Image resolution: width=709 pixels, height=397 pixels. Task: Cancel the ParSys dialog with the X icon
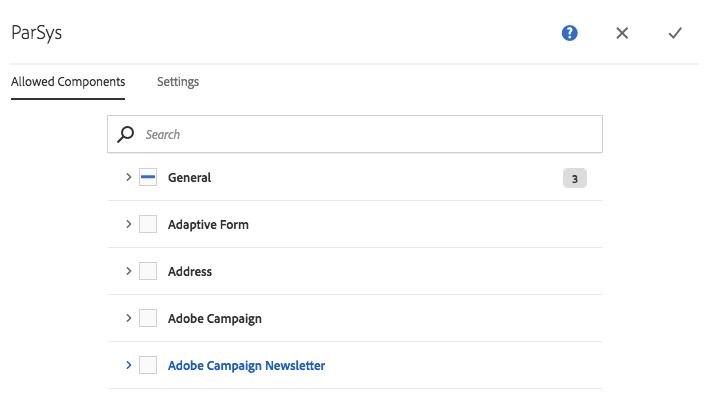pyautogui.click(x=622, y=33)
